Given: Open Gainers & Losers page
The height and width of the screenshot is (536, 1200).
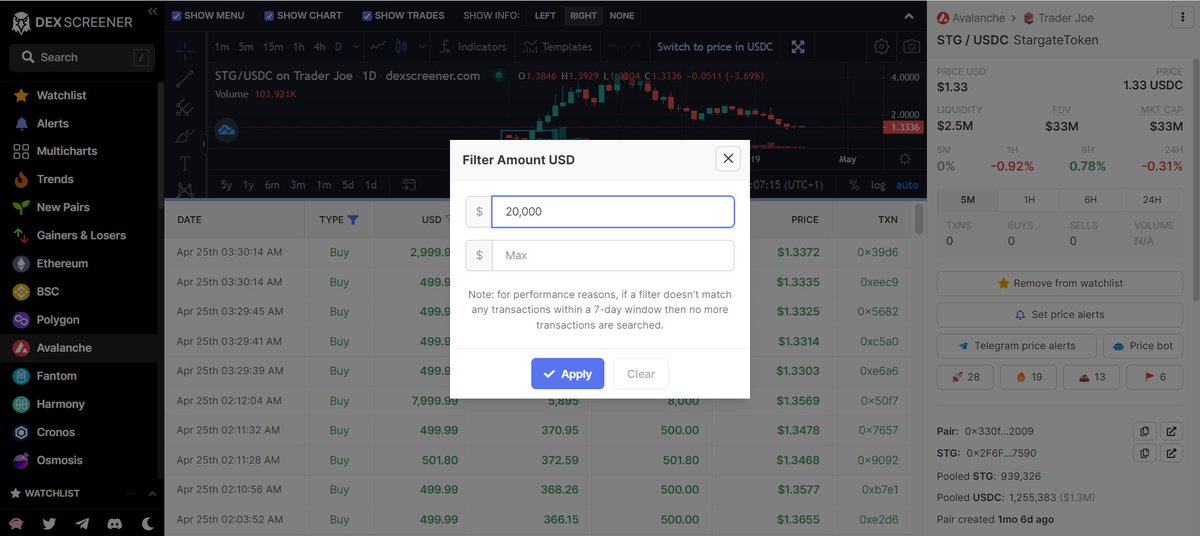Looking at the screenshot, I should click(81, 235).
